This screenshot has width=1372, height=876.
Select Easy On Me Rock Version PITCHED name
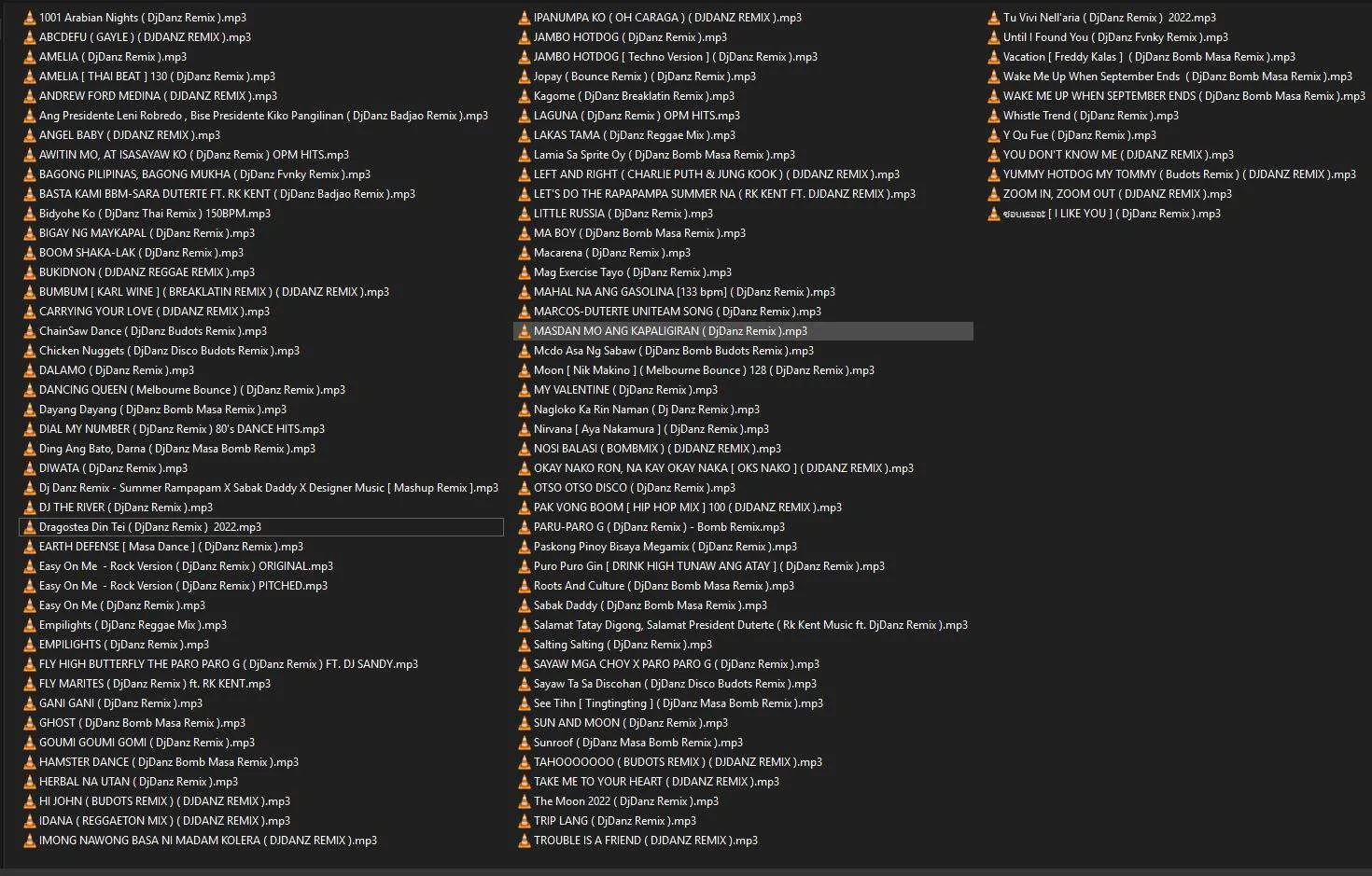pos(183,586)
